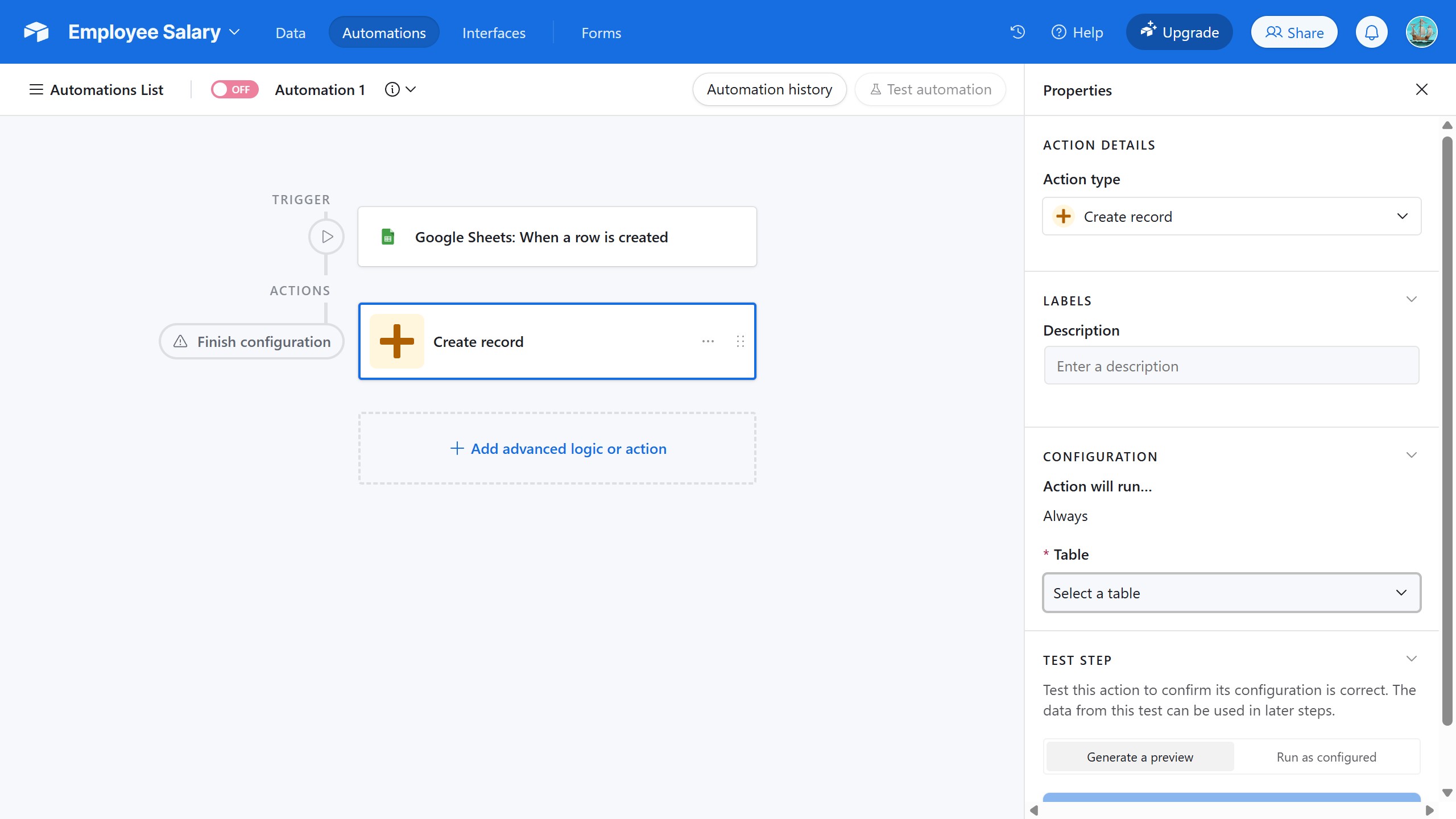Open the Create record three-dots menu
The height and width of the screenshot is (819, 1456).
click(708, 341)
